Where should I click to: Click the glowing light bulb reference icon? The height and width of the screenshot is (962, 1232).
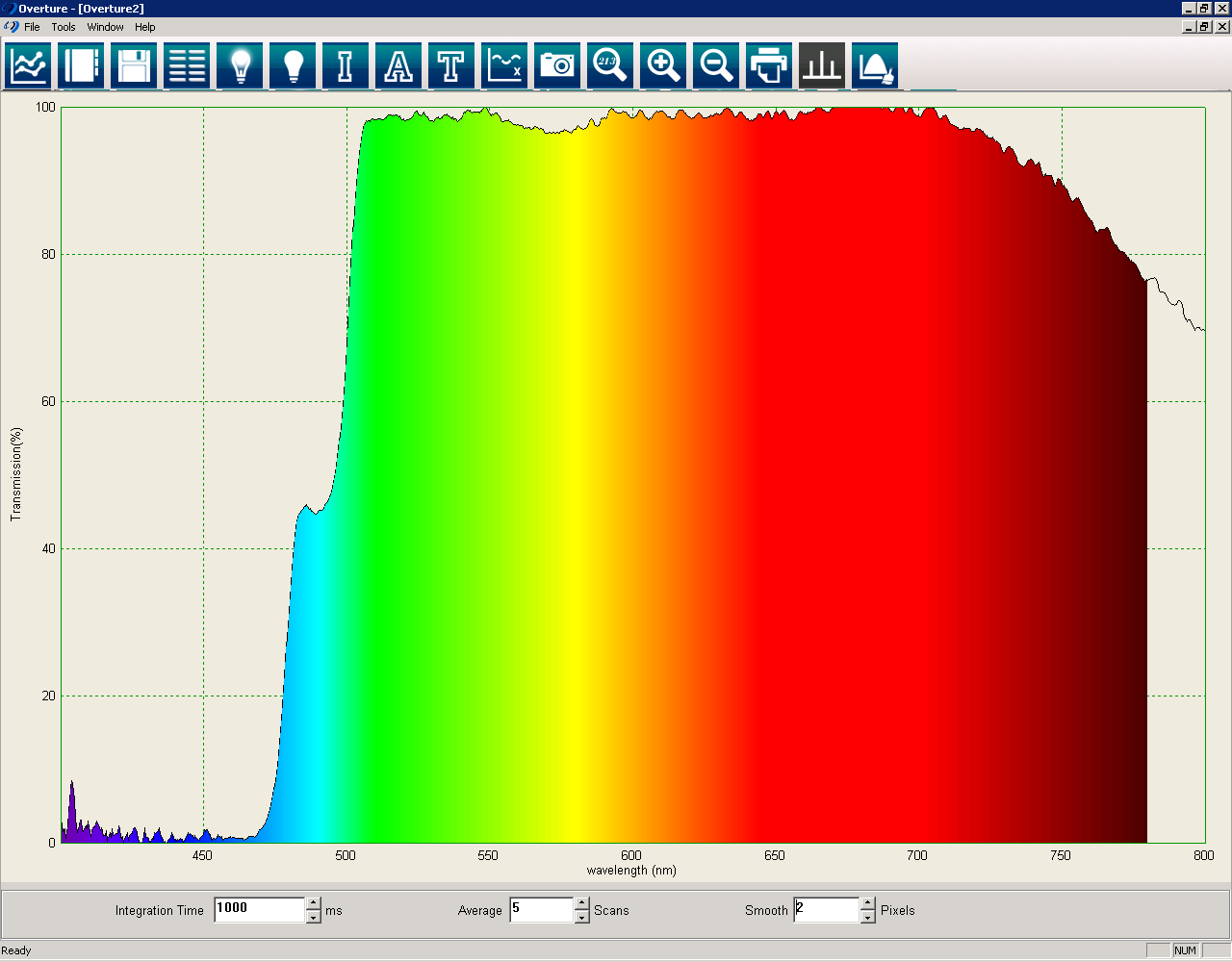pyautogui.click(x=241, y=66)
